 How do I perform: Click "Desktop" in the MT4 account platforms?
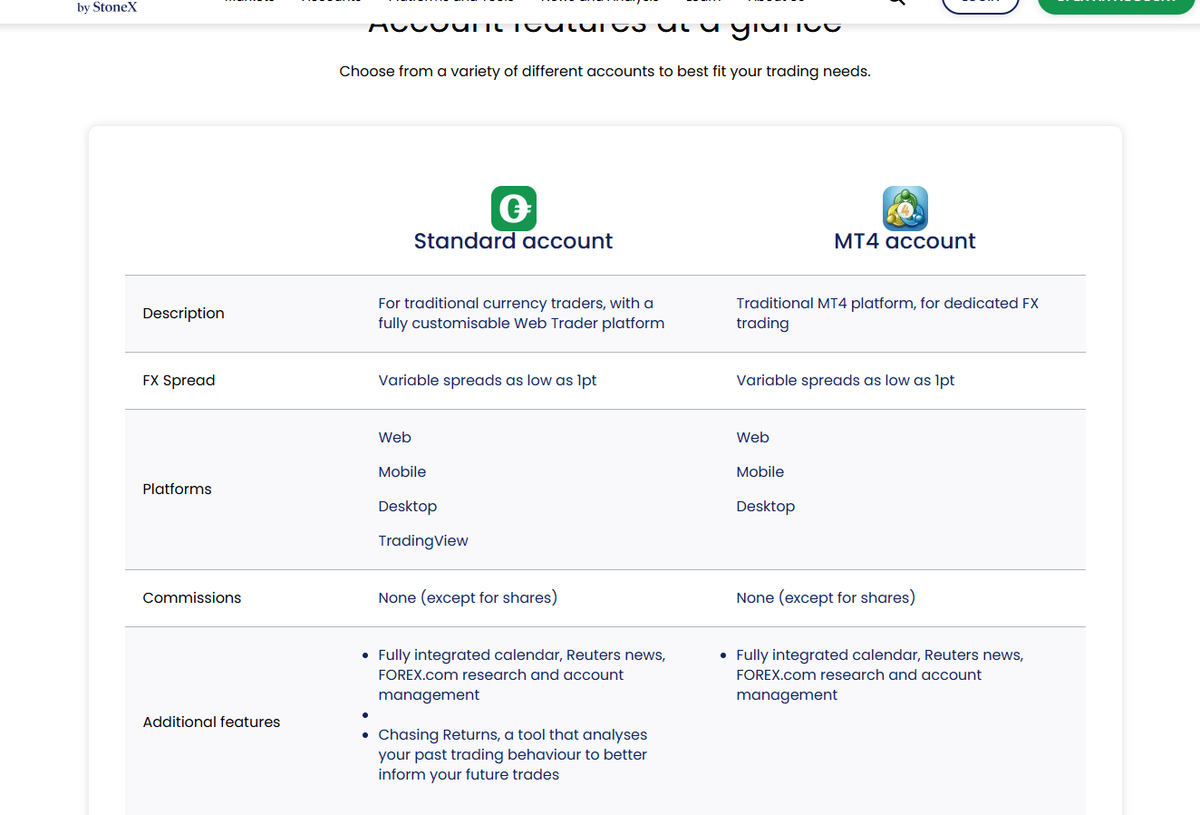765,506
